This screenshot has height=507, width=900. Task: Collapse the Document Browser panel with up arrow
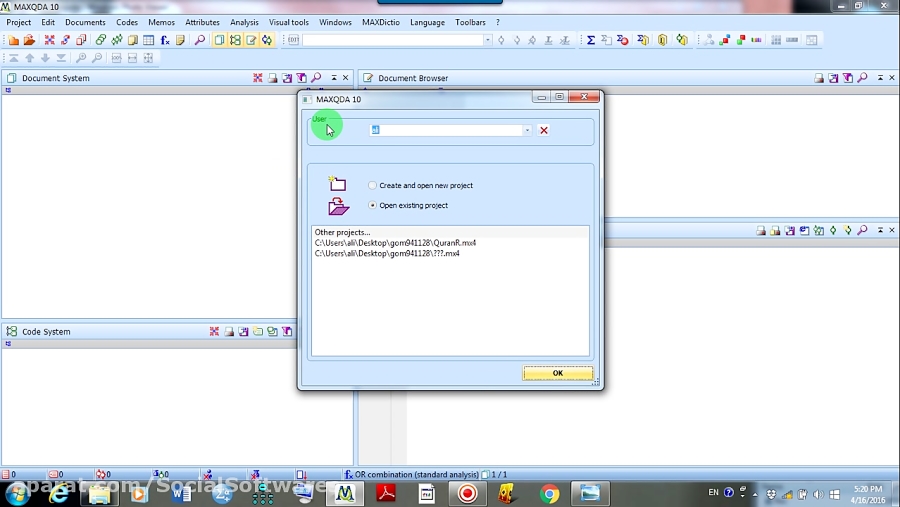[x=880, y=78]
